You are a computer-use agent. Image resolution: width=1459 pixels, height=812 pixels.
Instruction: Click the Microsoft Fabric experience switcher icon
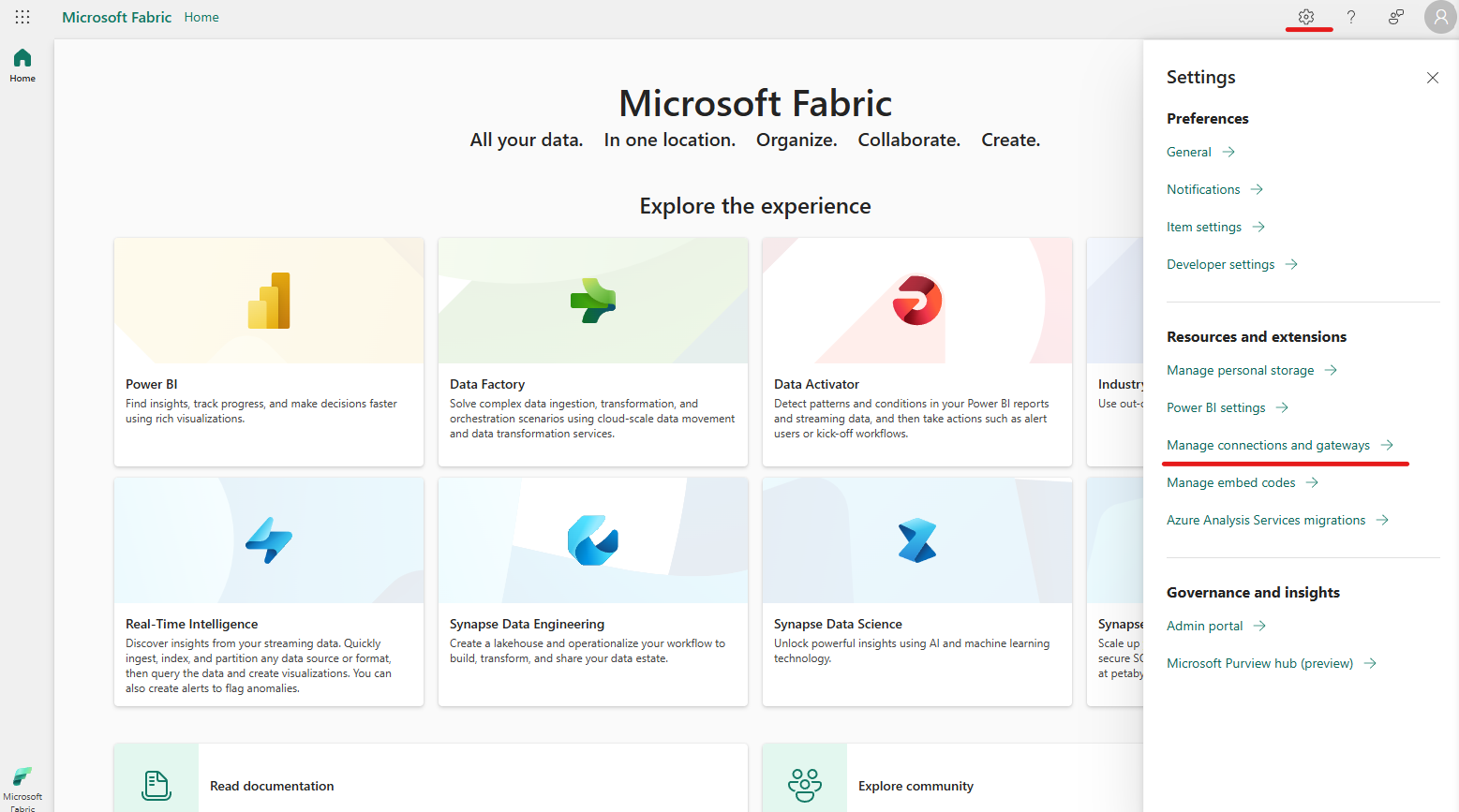coord(22,777)
